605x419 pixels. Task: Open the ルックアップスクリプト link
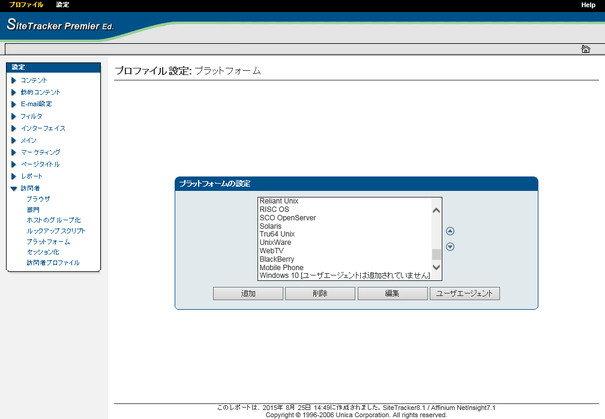click(x=56, y=231)
